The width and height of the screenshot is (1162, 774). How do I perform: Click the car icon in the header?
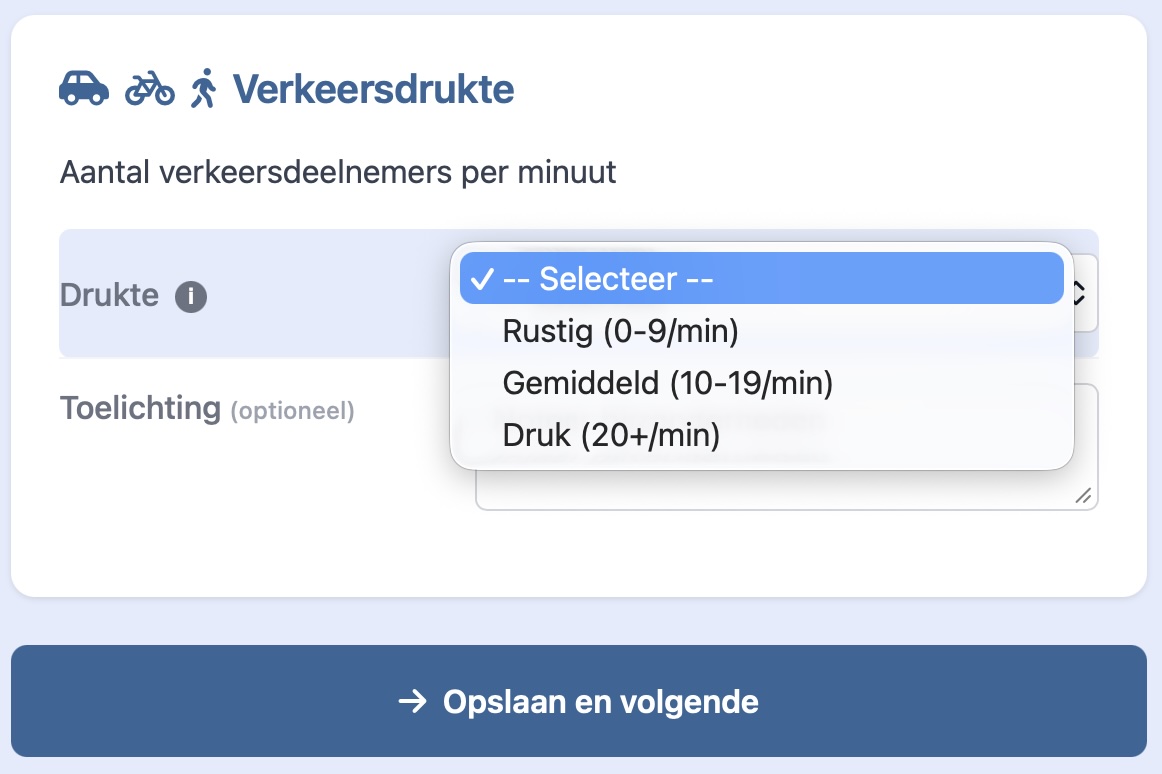coord(84,88)
